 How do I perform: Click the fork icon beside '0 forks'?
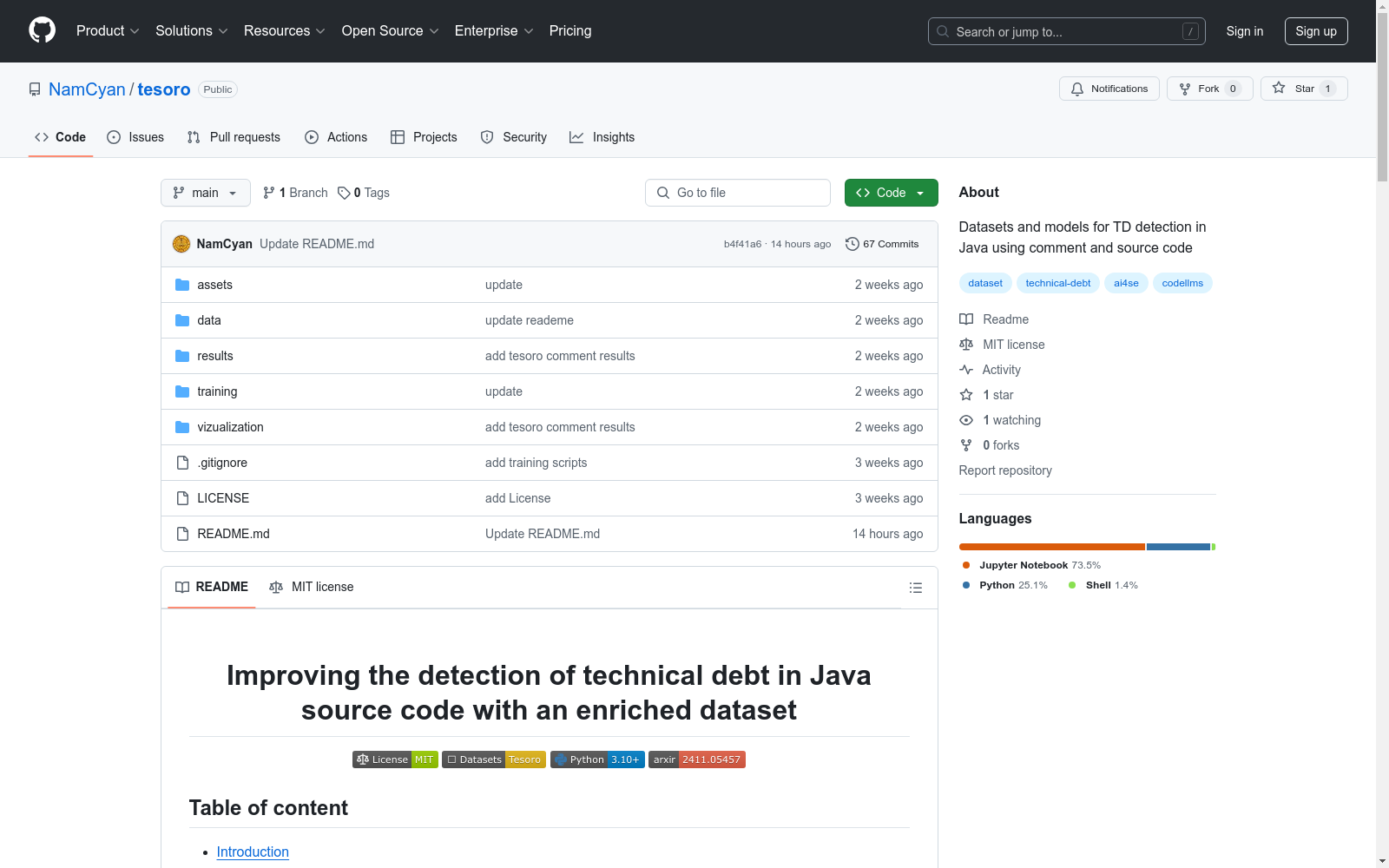966,445
